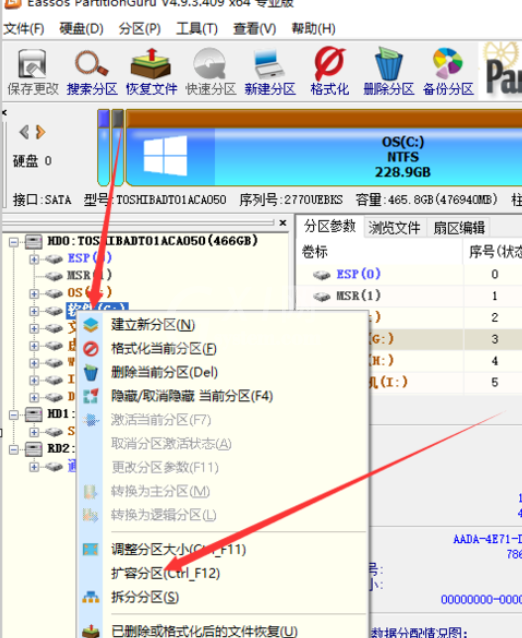Viewport: 522px width, 638px height.
Task: Click the 删除分区 delete partition icon
Action: tap(389, 72)
